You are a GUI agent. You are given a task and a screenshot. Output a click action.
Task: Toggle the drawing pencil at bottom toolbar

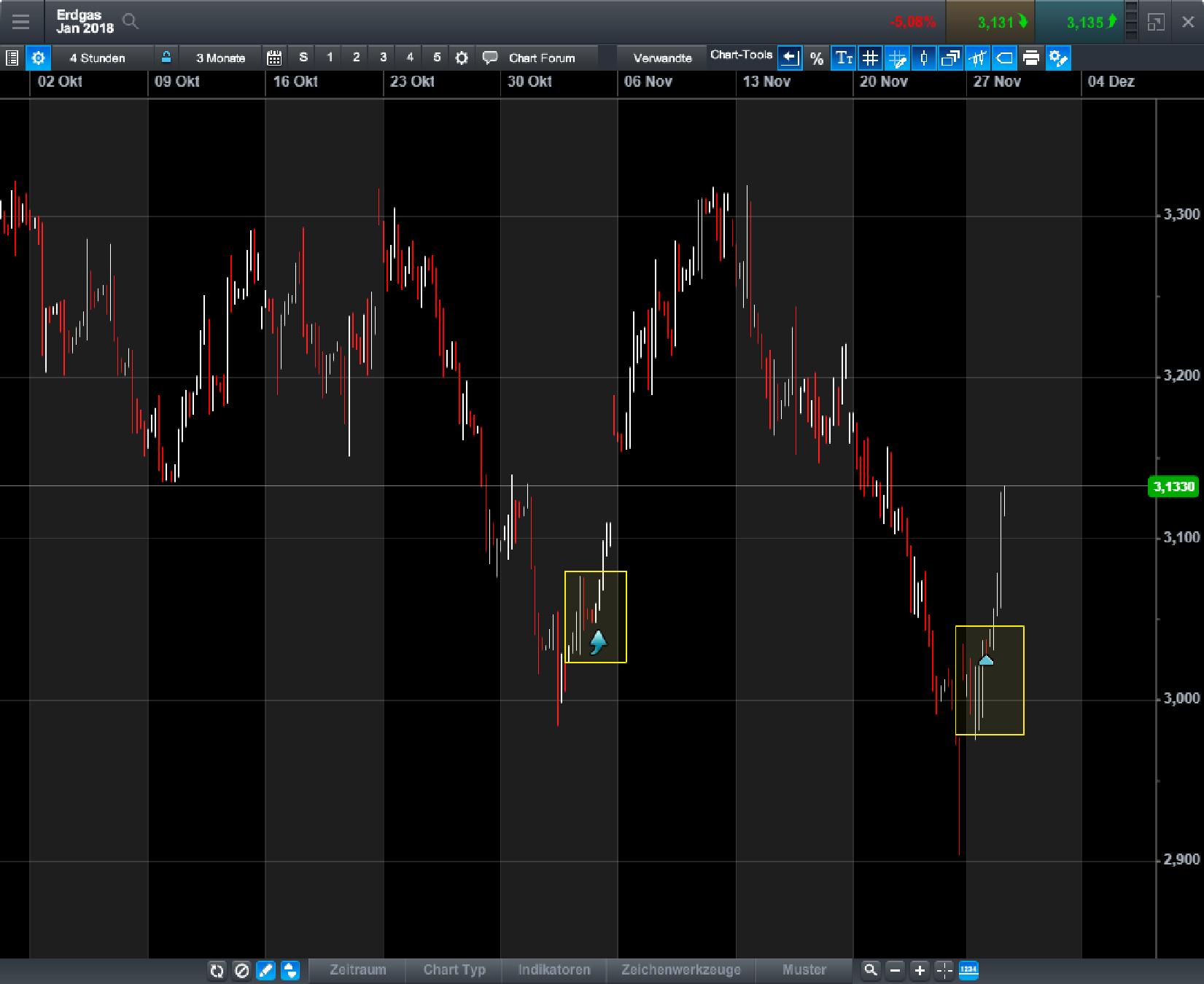[265, 971]
